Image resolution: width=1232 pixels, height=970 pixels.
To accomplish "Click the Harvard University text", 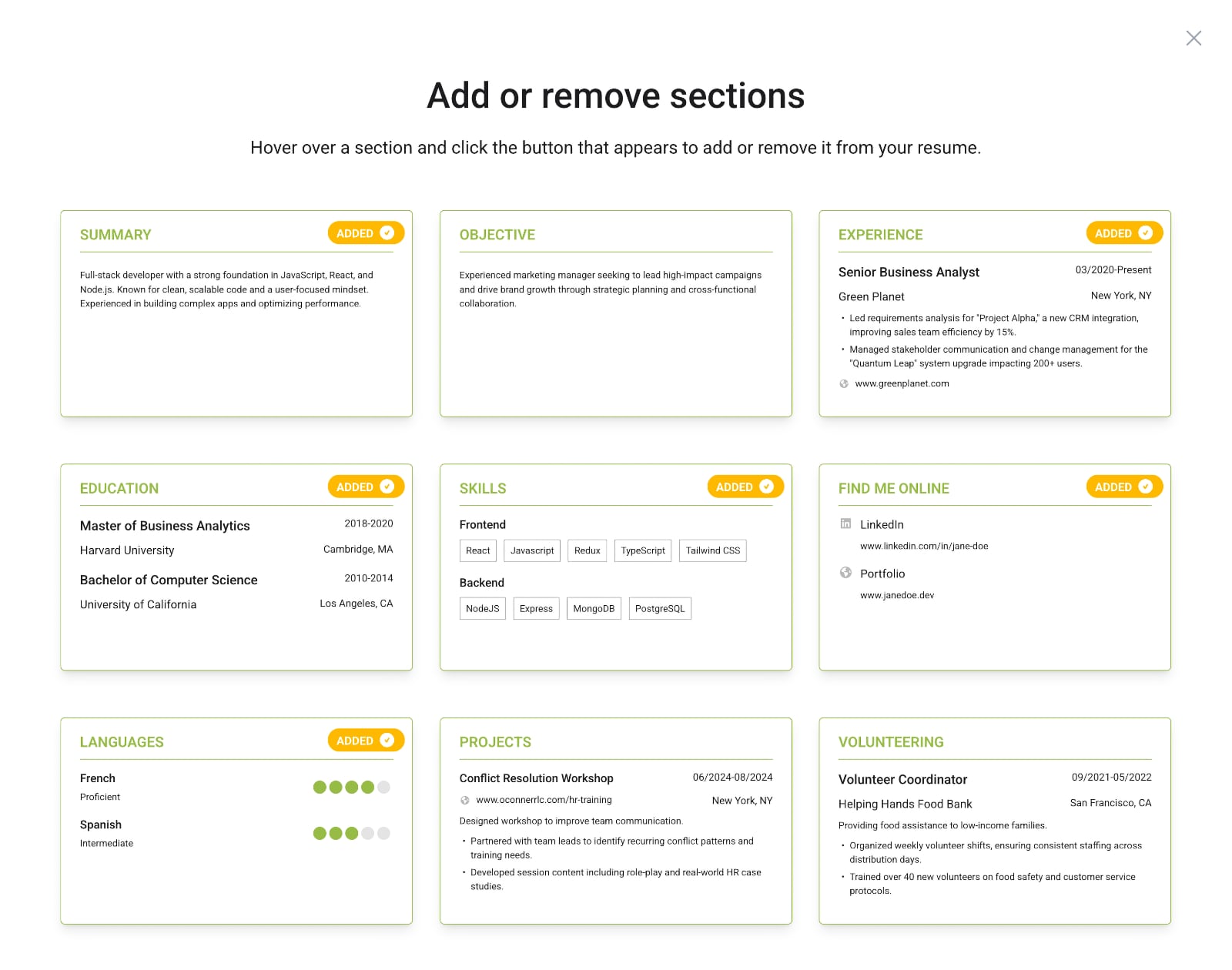I will [127, 551].
